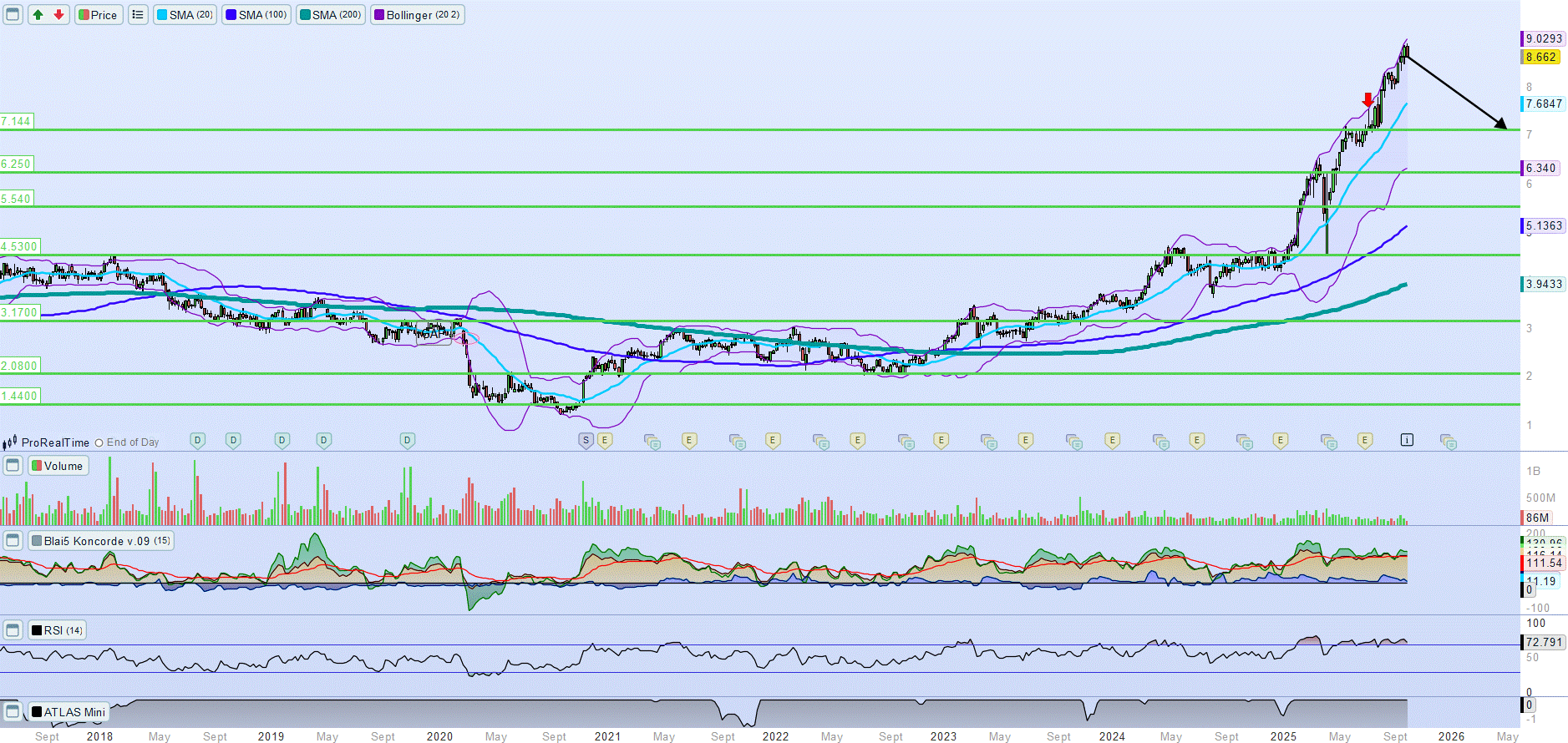
Task: Click the red arrow annotation on the chart
Action: click(x=1368, y=100)
